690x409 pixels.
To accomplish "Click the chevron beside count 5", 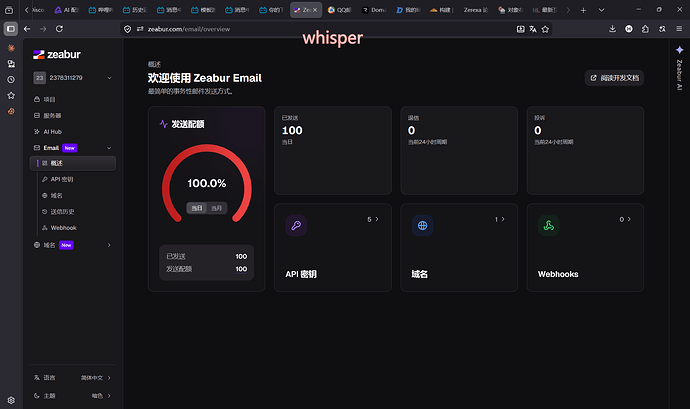I will [377, 219].
